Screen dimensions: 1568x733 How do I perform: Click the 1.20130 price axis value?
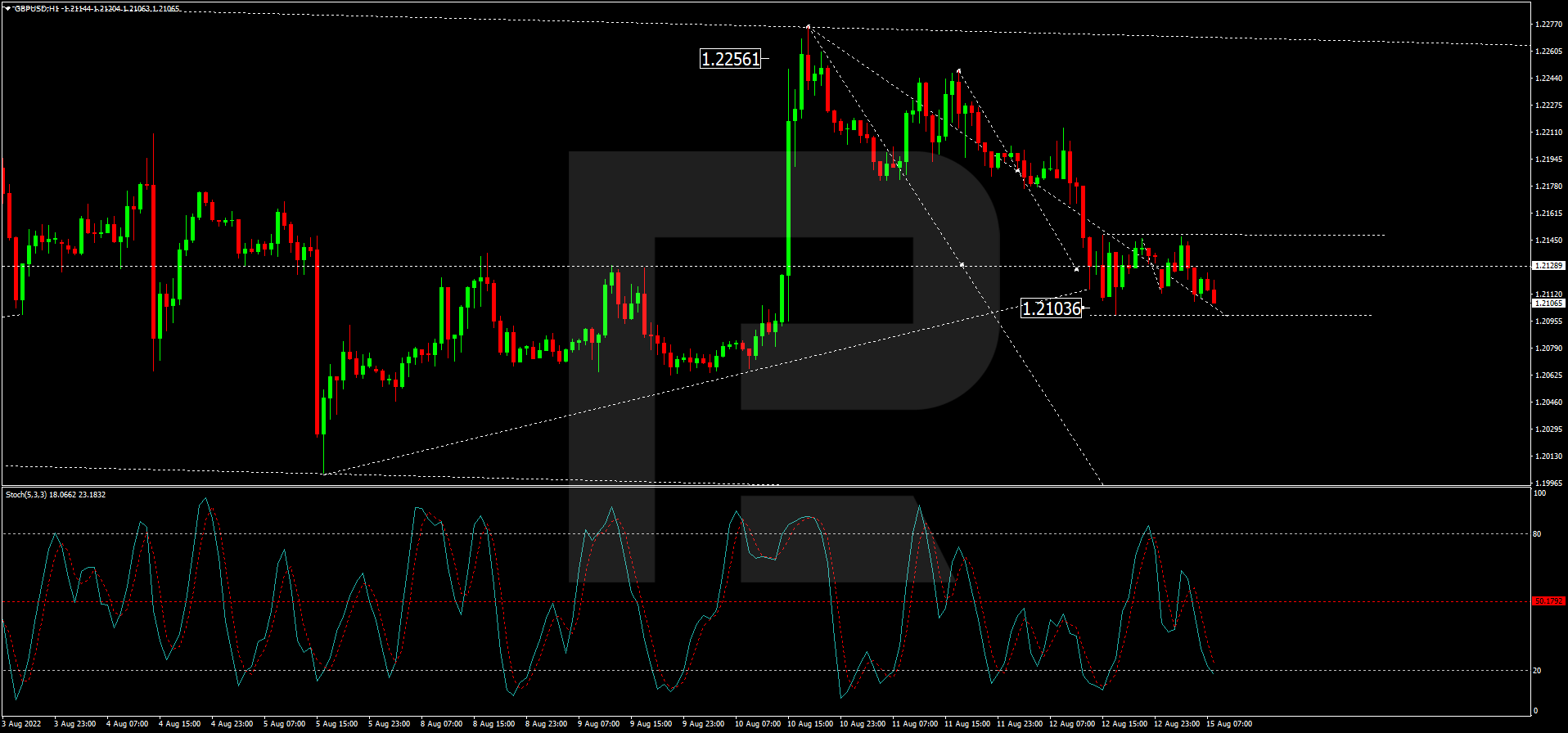1549,456
